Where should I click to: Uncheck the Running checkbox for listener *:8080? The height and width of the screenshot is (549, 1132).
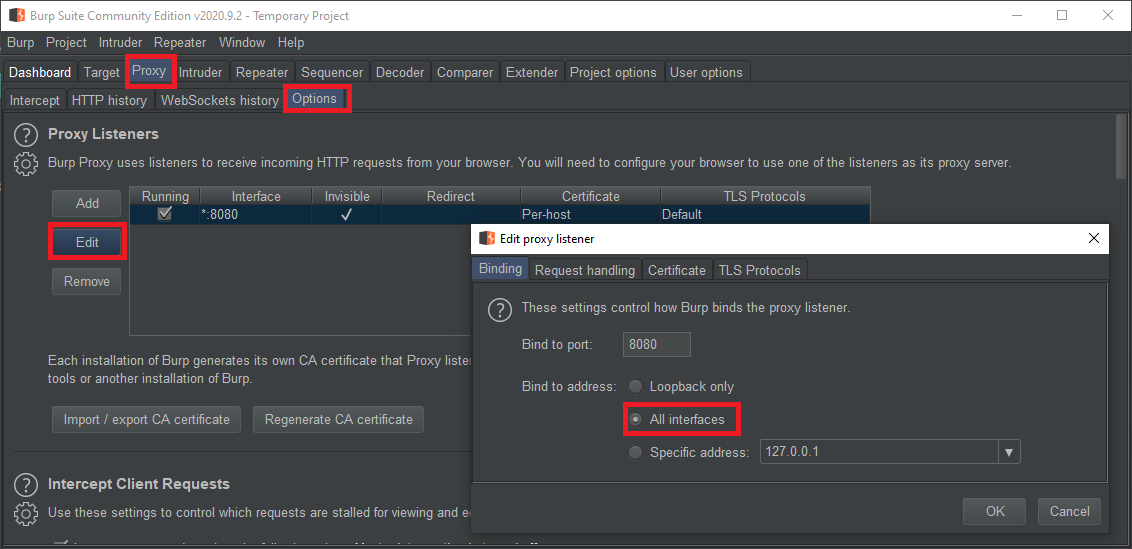tap(165, 214)
